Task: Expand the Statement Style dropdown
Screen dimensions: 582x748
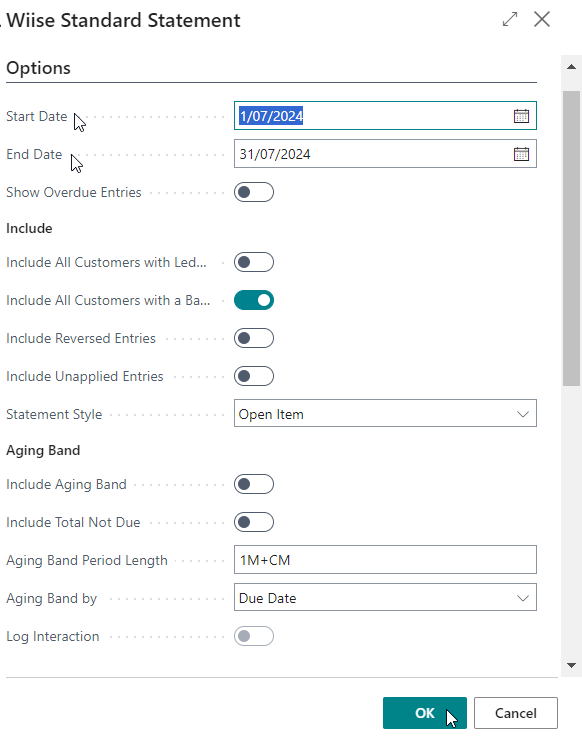Action: click(385, 414)
